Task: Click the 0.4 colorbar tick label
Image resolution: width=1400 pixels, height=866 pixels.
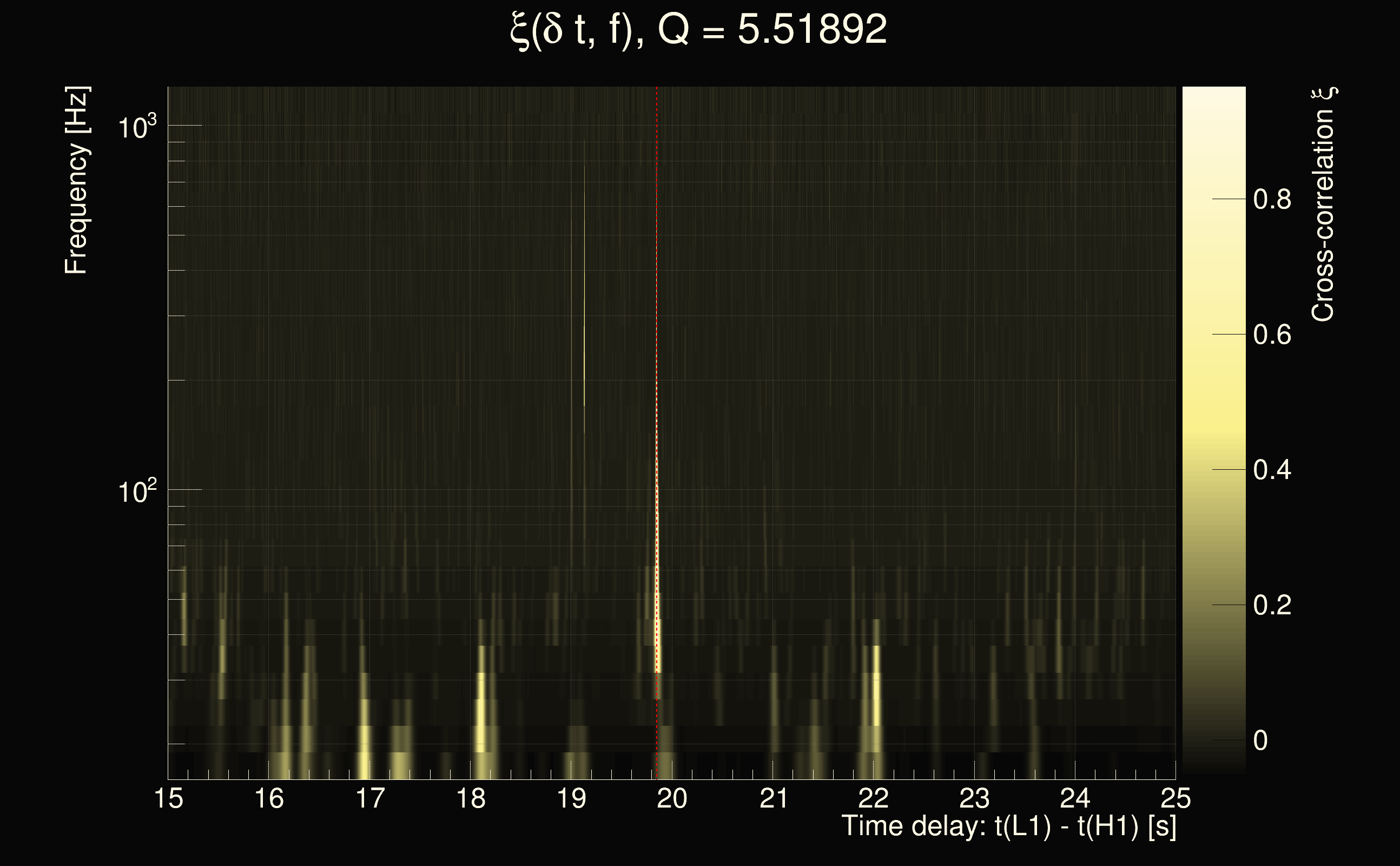Action: click(x=1272, y=470)
